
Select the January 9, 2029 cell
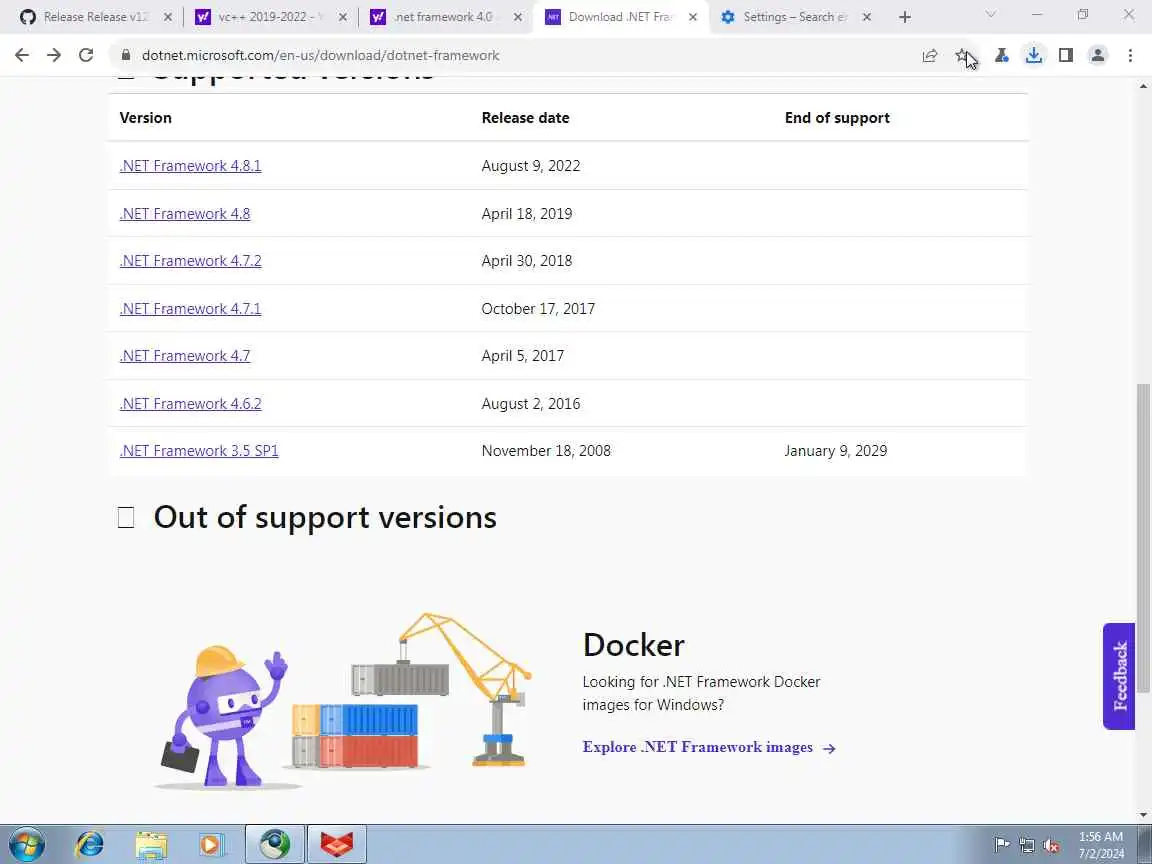[x=835, y=450]
